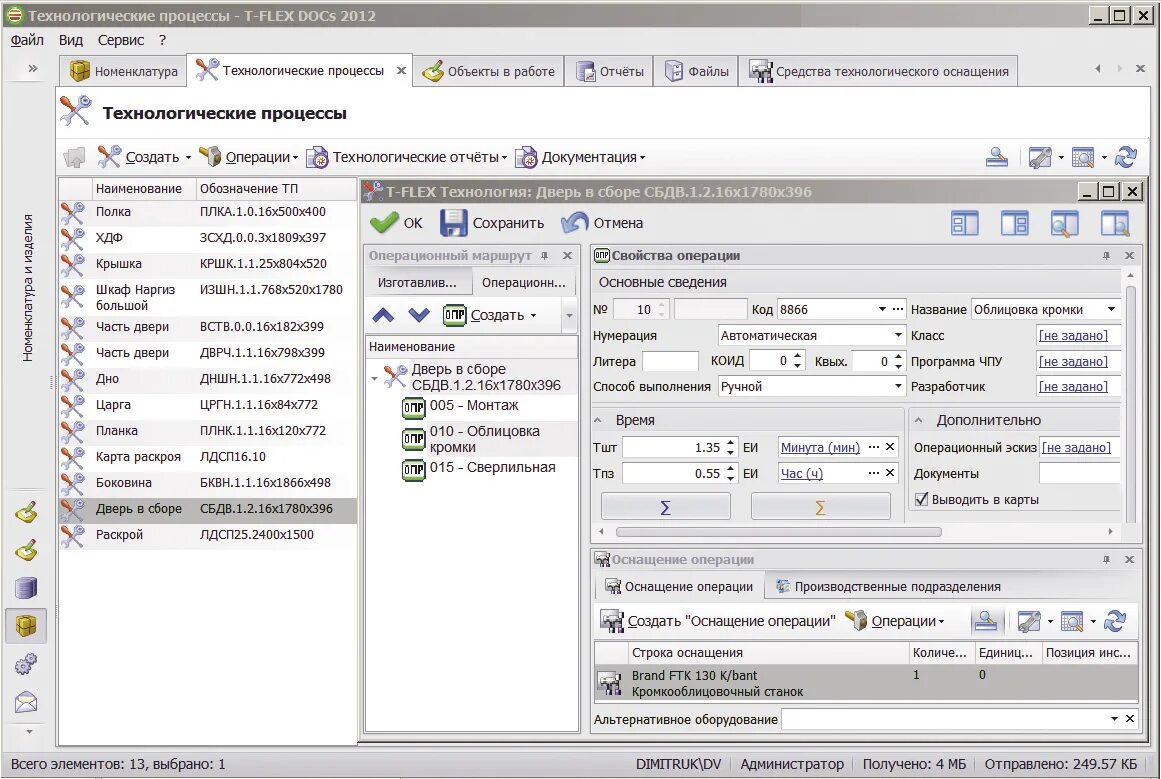Click the topmost brush icon in left sidebar

click(x=26, y=512)
